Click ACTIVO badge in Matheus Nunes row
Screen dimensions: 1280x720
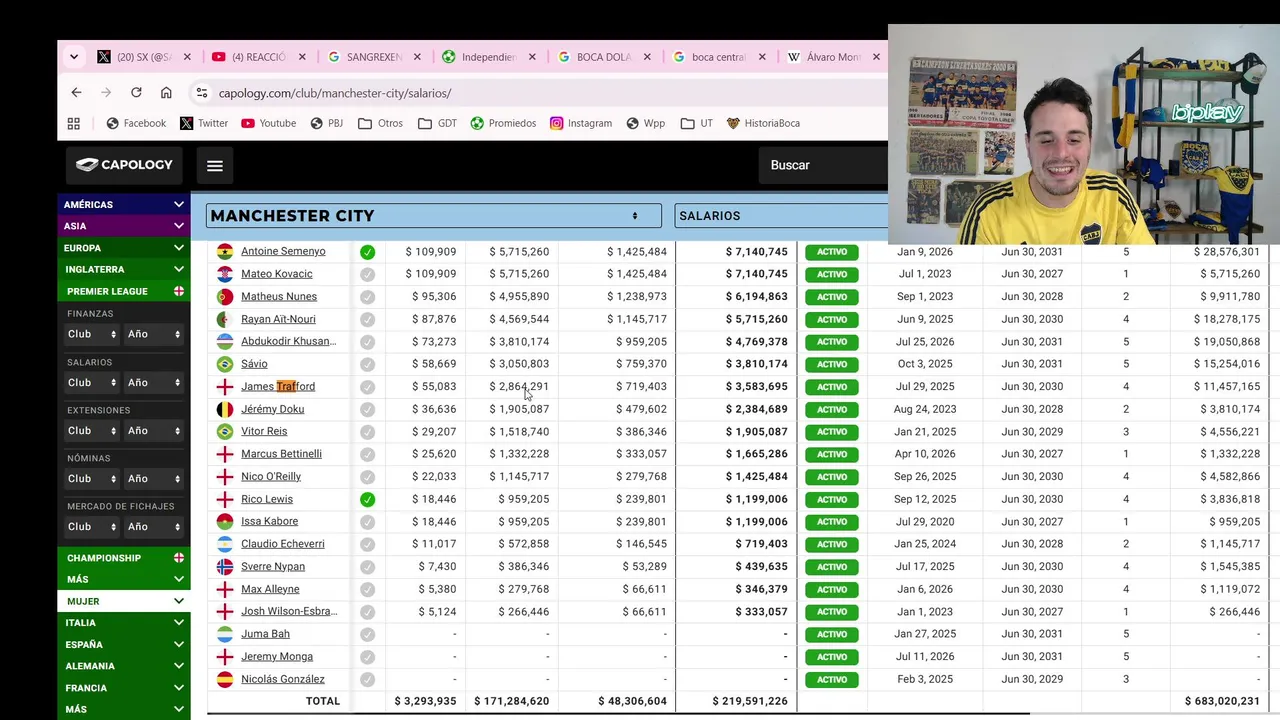832,297
